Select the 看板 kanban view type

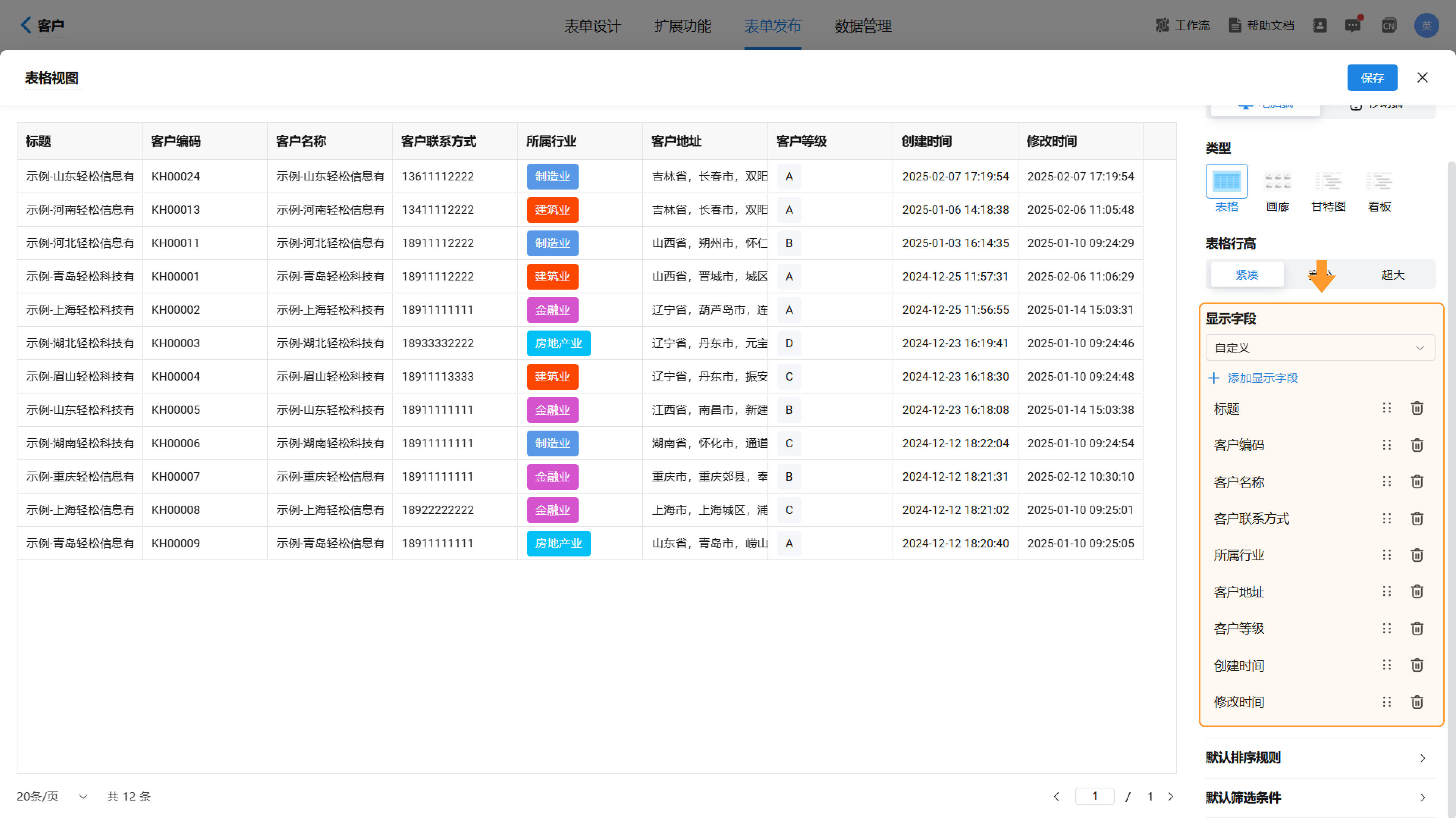(1379, 189)
